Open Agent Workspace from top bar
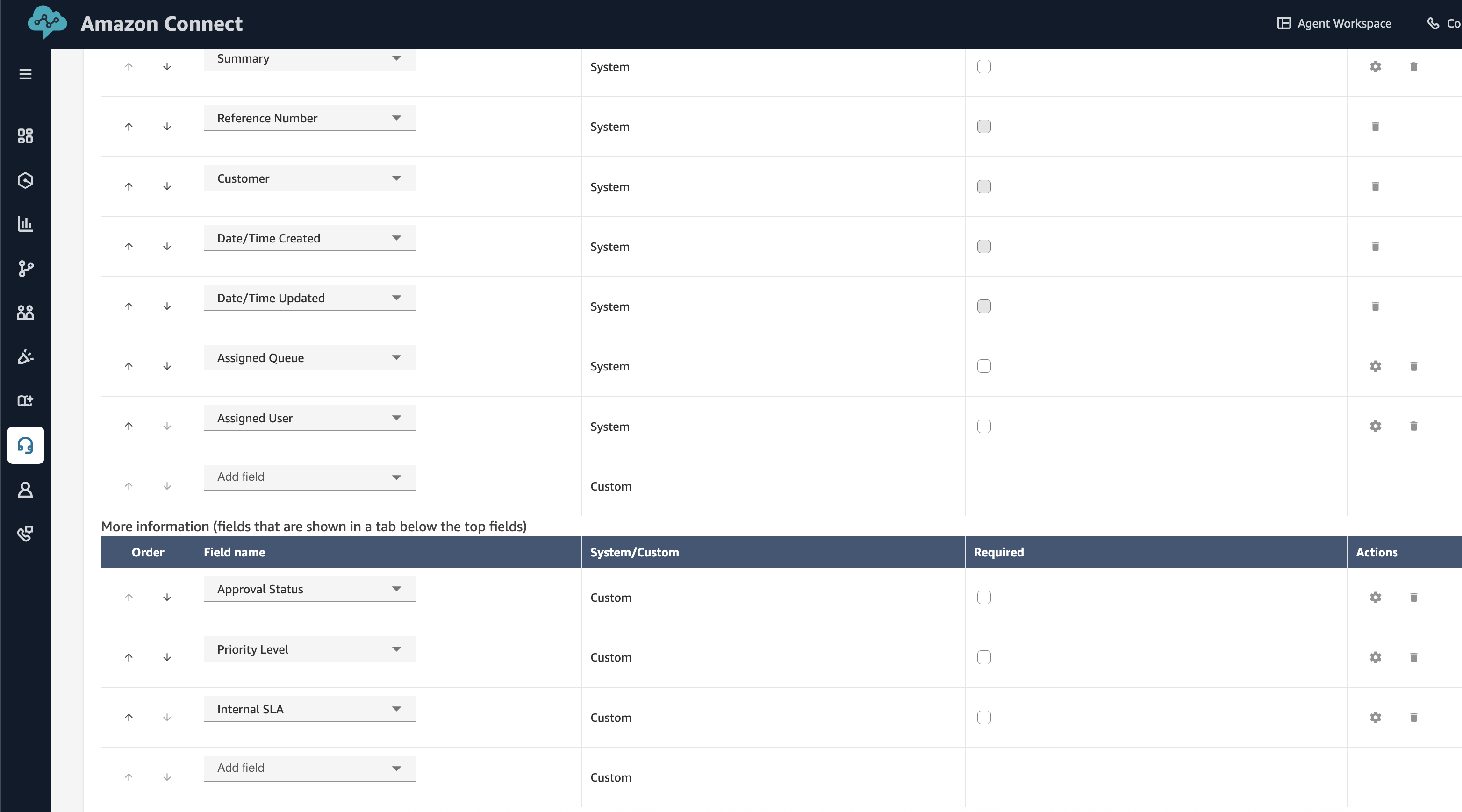Viewport: 1462px width, 812px height. pos(1334,23)
